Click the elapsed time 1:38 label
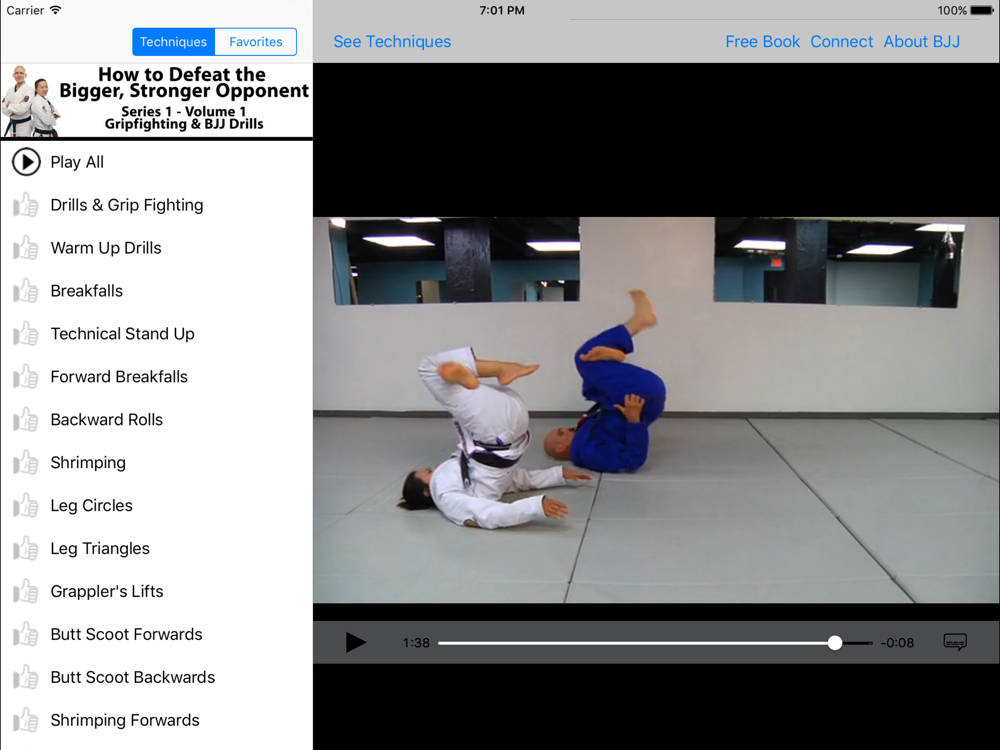Screen dimensions: 1000x750 (x=416, y=643)
